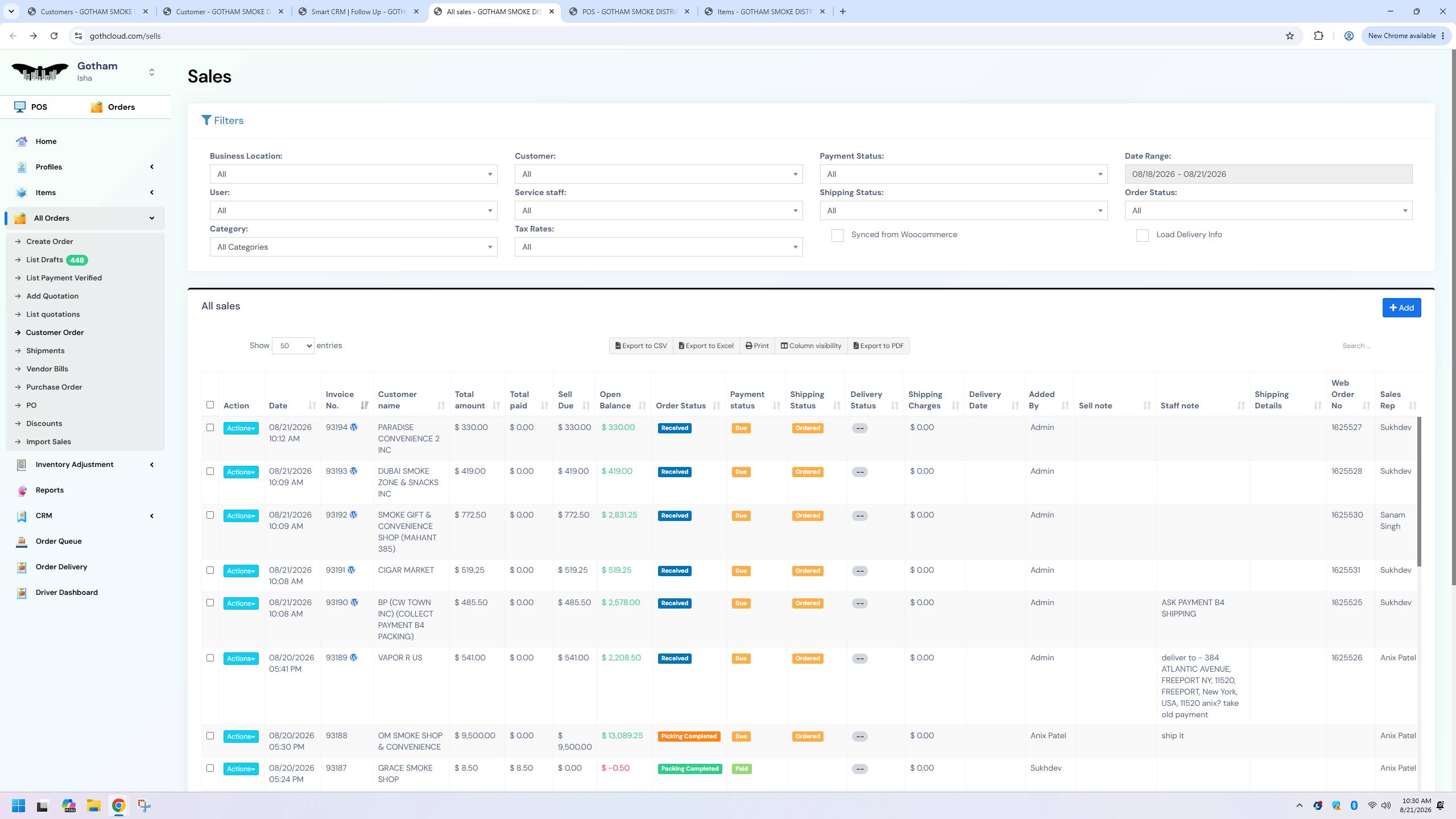Tick the Load Delivery Info checkbox
The height and width of the screenshot is (819, 1456).
1142,235
